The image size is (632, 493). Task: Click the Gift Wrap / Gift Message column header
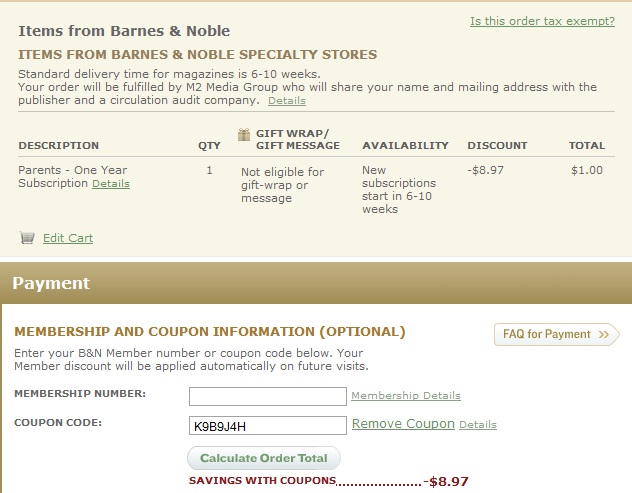[x=297, y=139]
